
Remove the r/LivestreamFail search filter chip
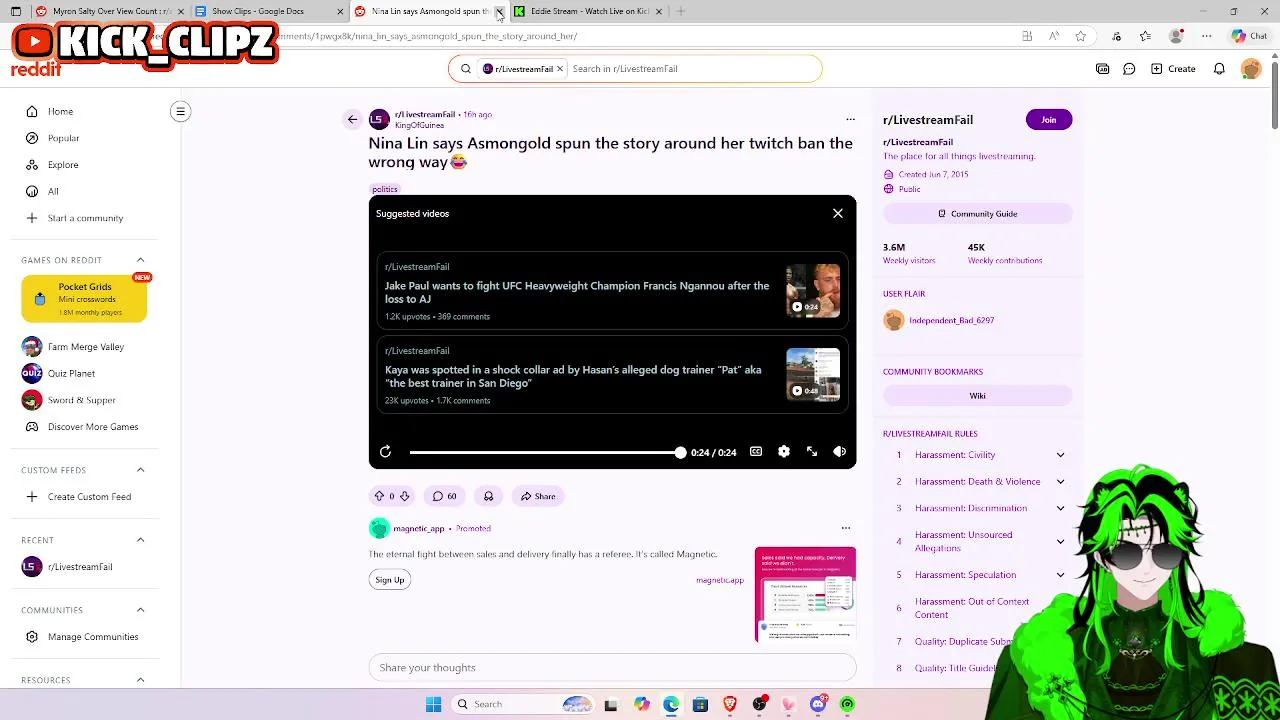[x=560, y=69]
